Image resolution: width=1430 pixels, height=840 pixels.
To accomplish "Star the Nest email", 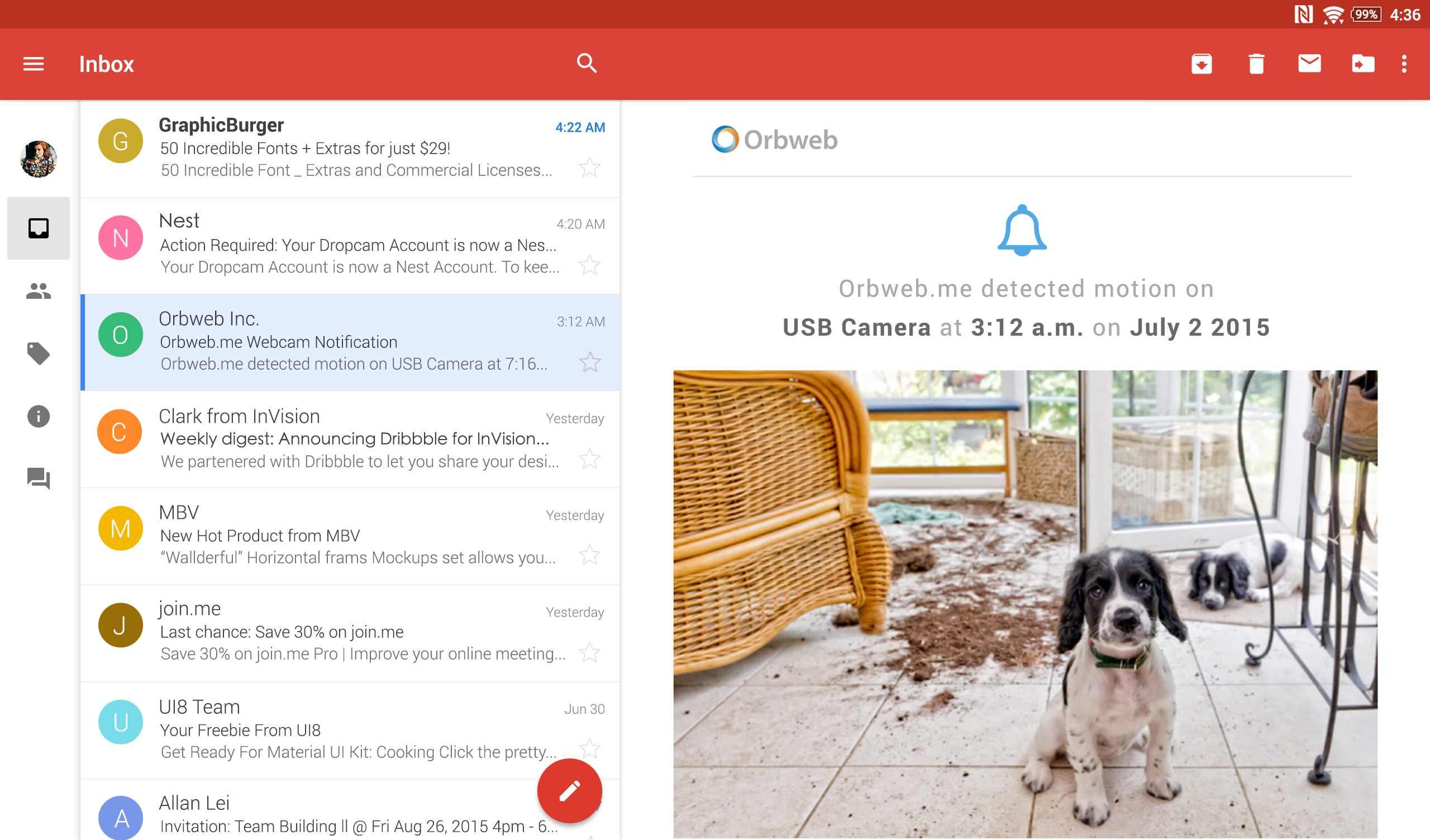I will 589,265.
